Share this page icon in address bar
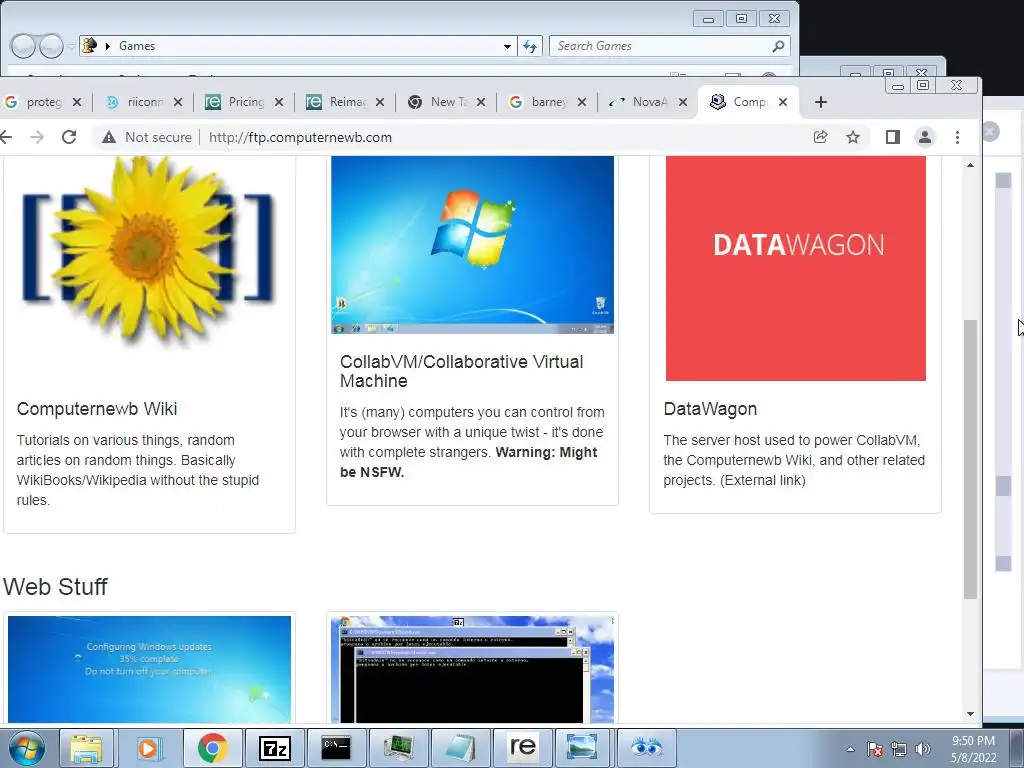 pos(820,137)
